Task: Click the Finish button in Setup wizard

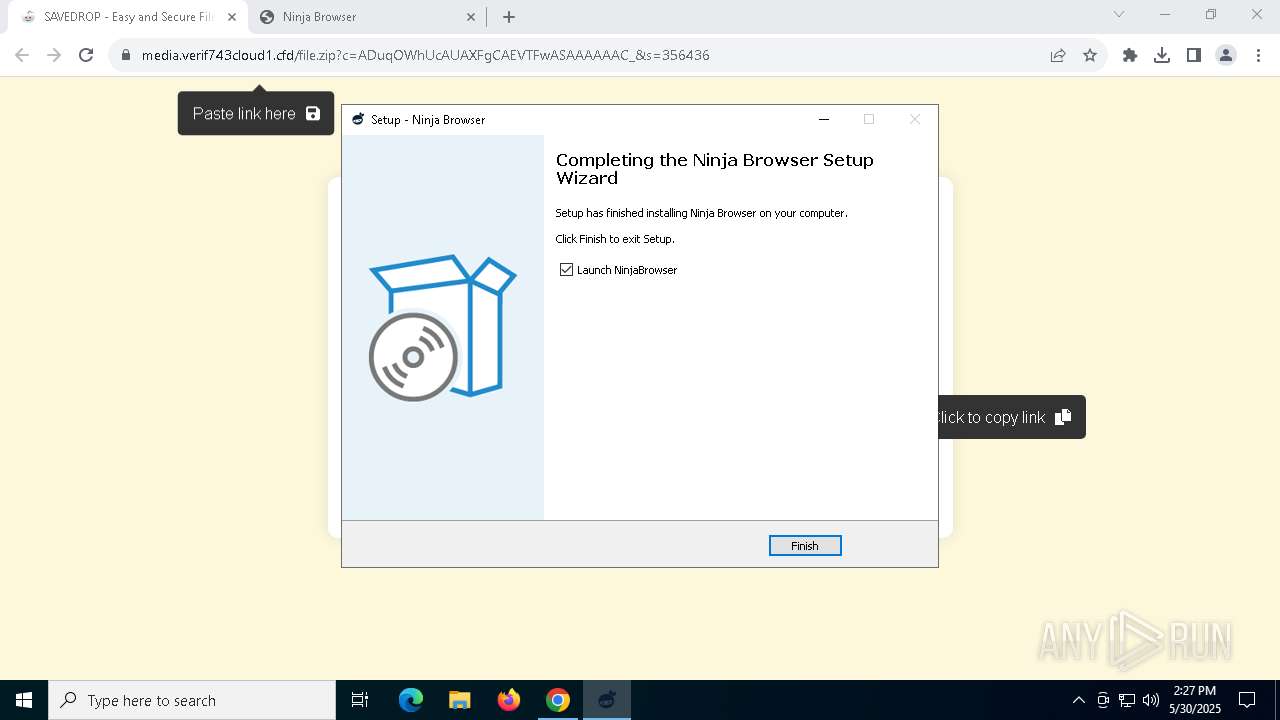Action: pos(805,545)
